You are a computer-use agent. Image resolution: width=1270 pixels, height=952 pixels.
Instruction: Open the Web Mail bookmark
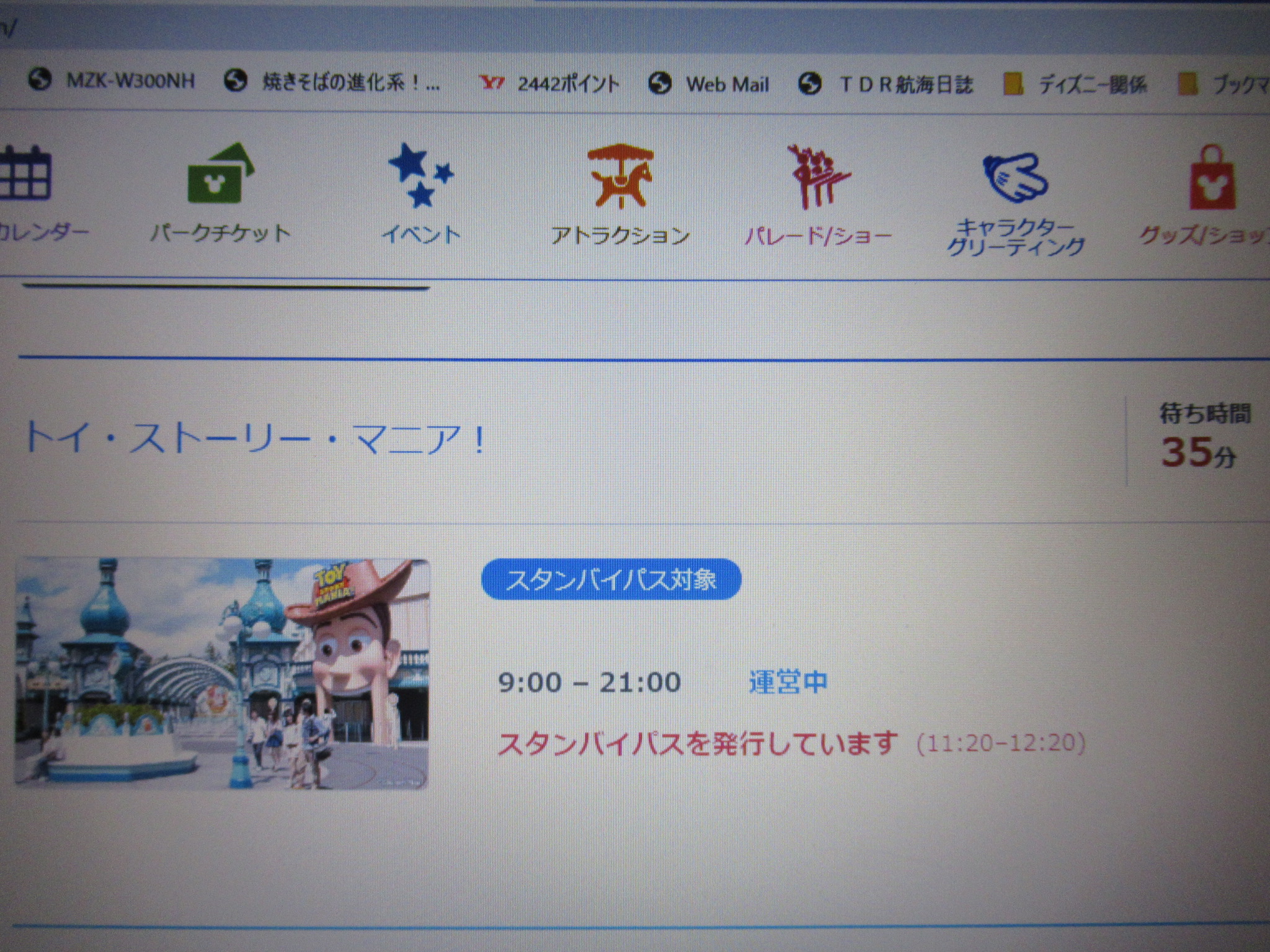point(727,84)
